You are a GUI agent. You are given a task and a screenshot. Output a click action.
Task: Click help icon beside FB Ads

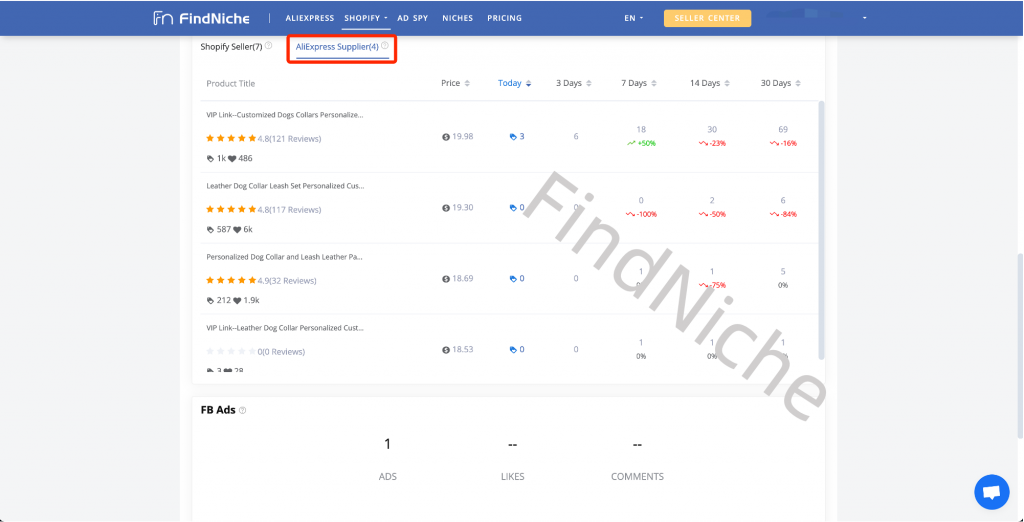click(242, 410)
